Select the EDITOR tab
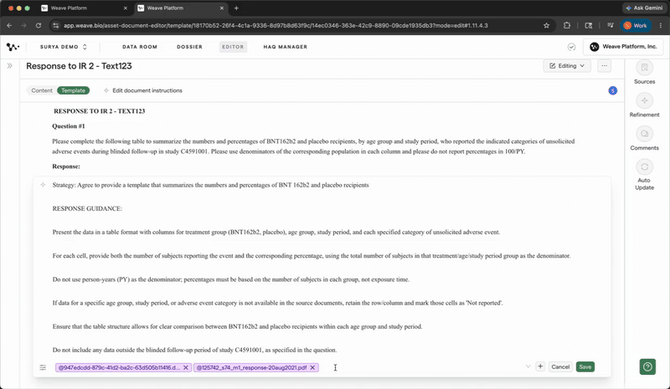Viewport: 670px width, 389px height. pyautogui.click(x=233, y=47)
